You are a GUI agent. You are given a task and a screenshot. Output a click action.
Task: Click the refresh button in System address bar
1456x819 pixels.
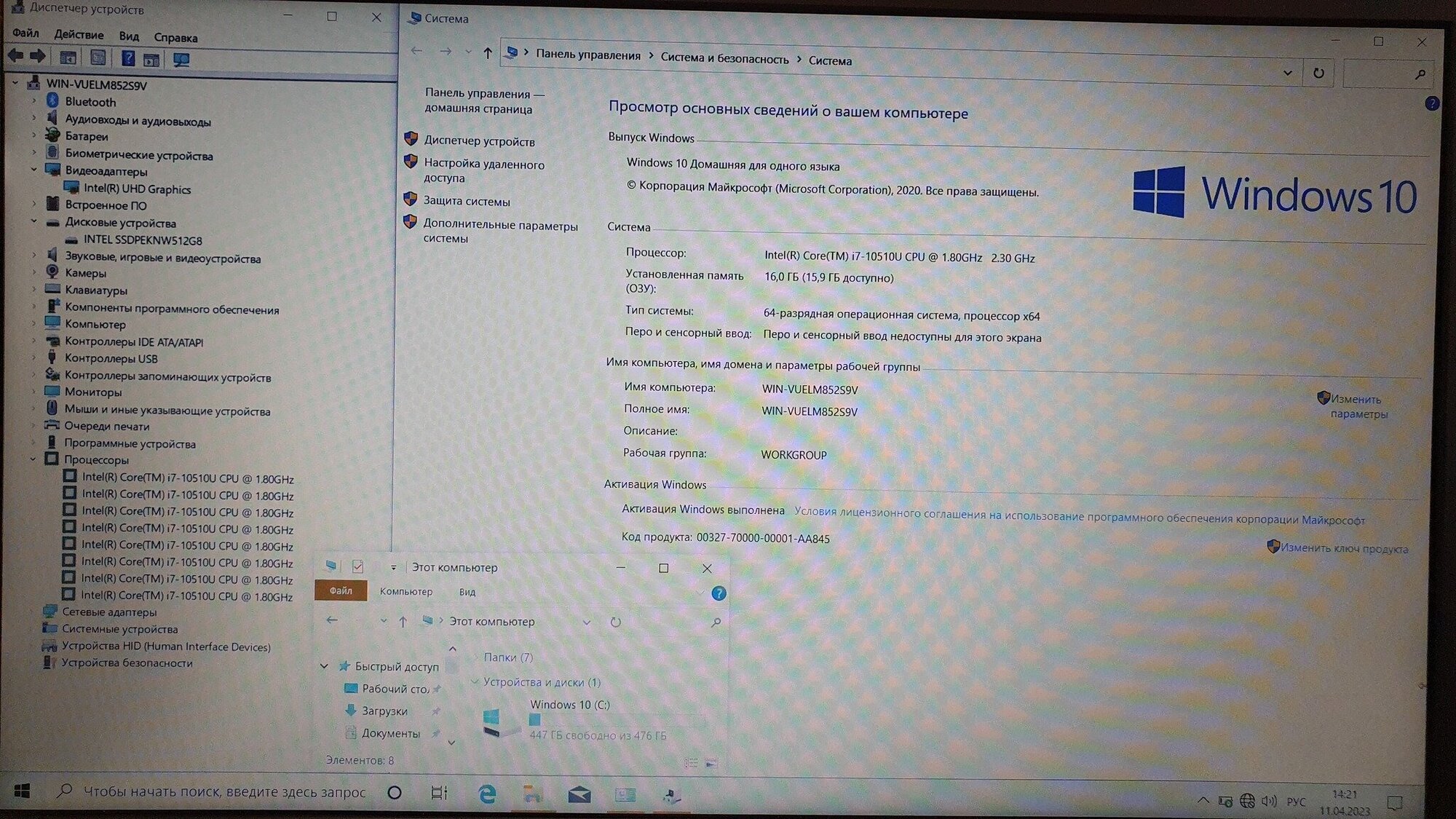1318,73
